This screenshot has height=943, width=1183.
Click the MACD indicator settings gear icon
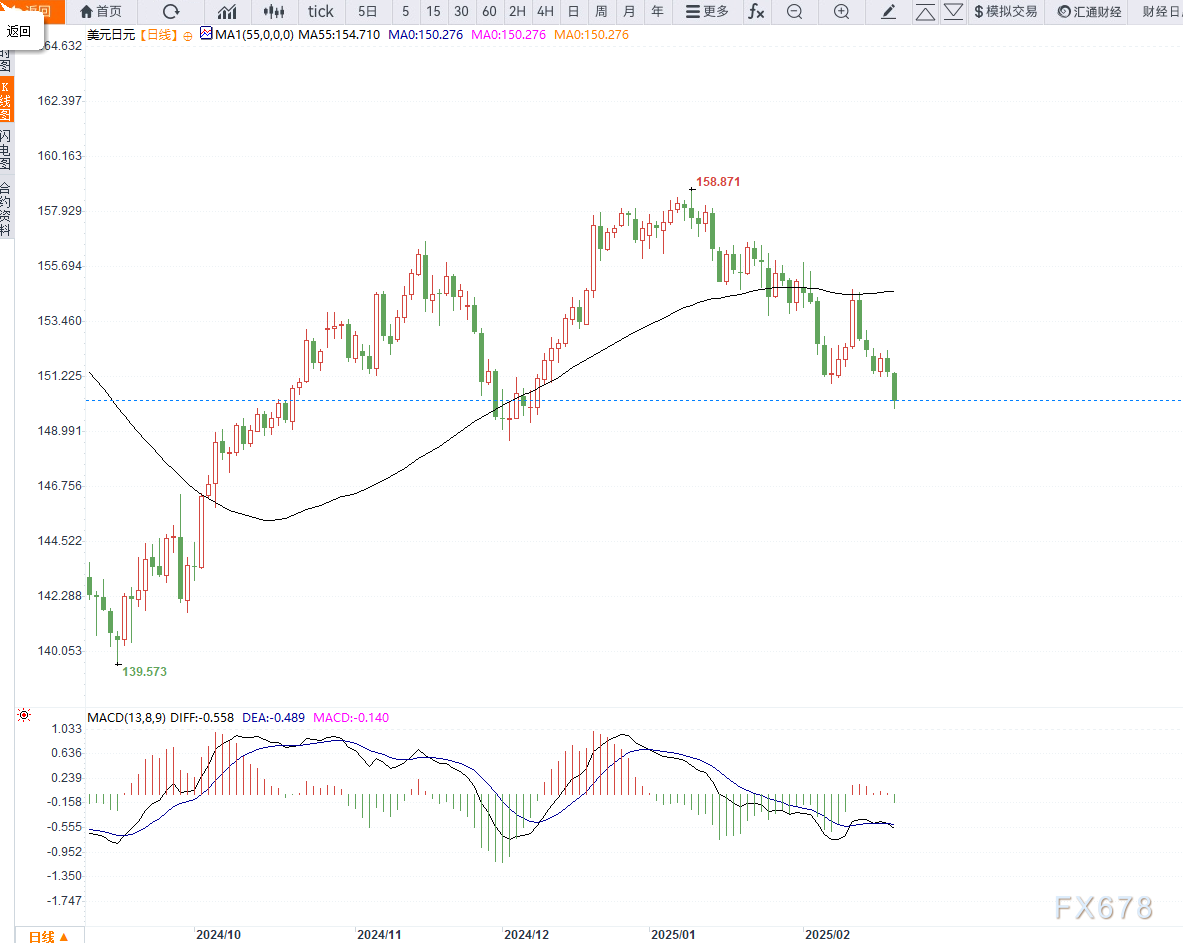click(x=24, y=715)
